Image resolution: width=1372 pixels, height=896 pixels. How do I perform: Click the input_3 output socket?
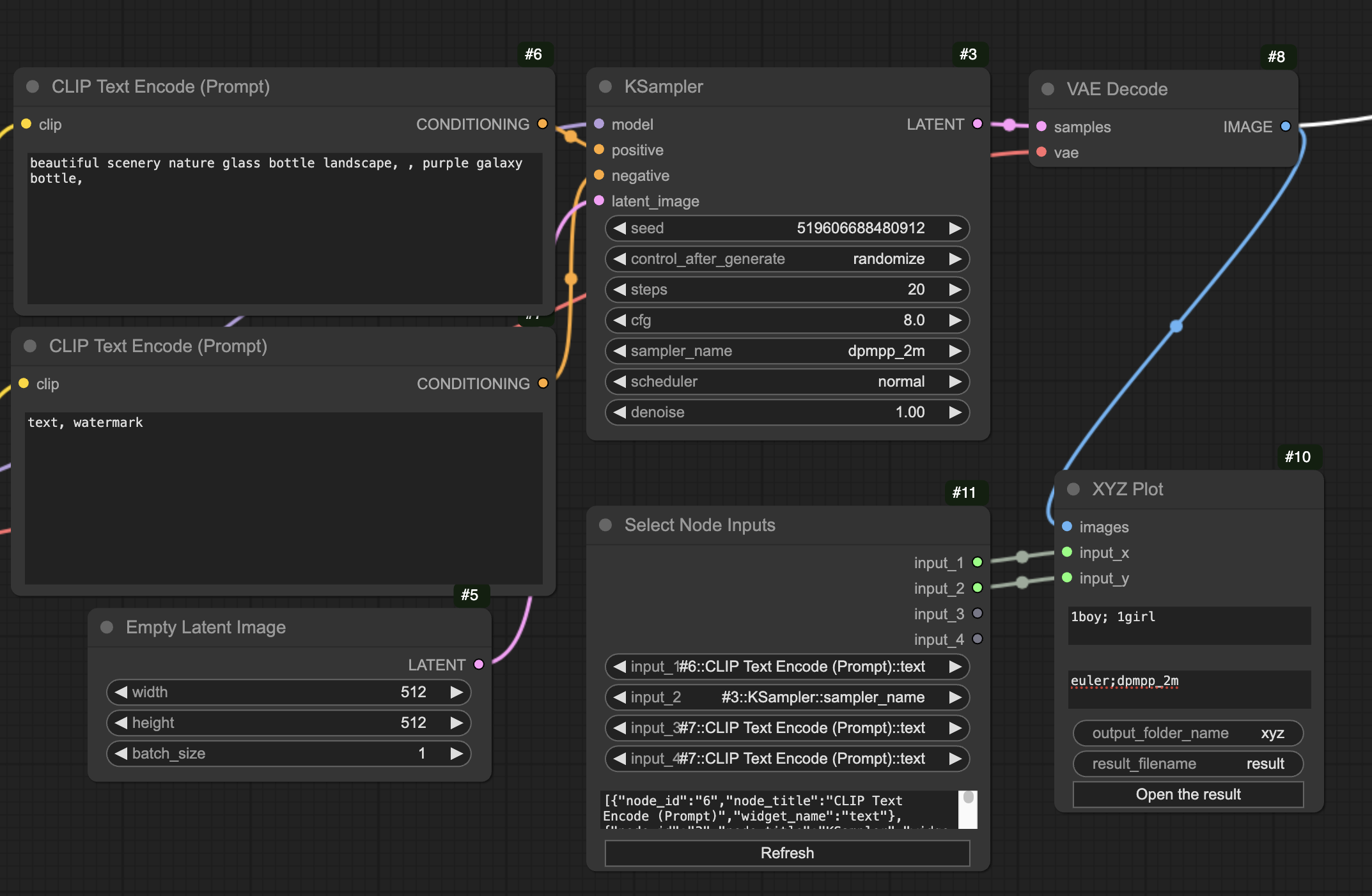(977, 614)
